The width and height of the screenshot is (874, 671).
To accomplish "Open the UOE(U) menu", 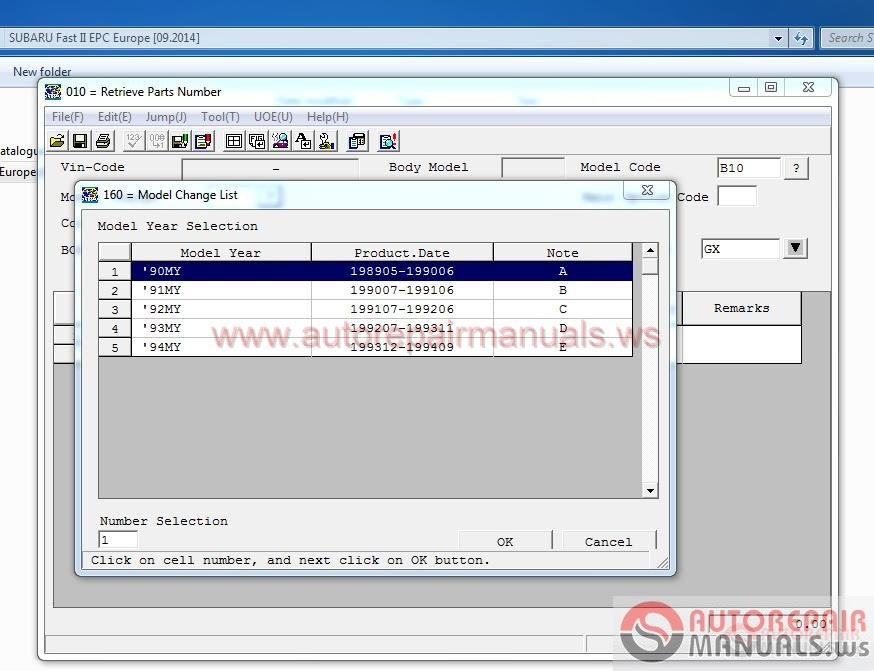I will point(273,116).
